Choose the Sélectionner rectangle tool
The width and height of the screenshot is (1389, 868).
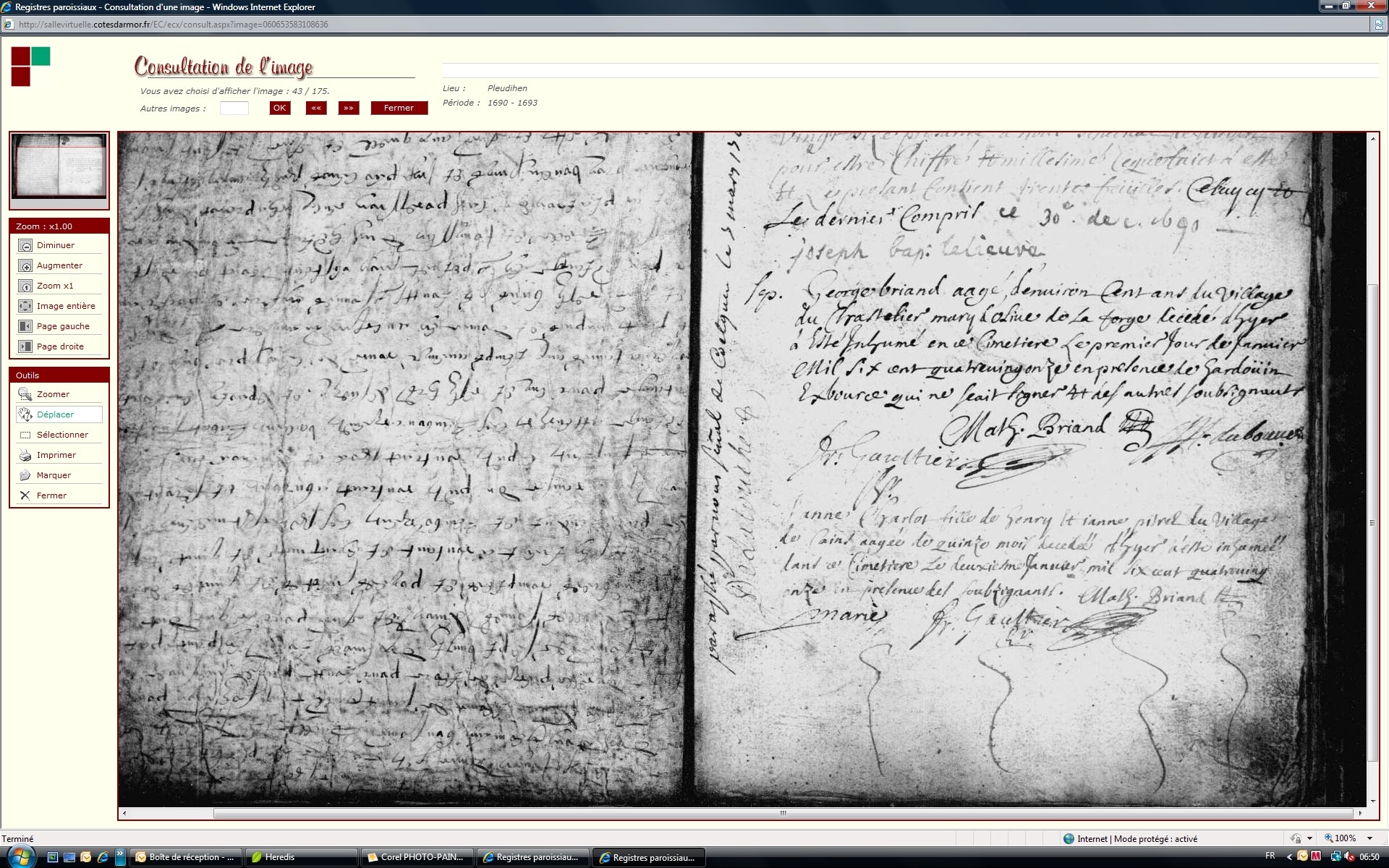coord(25,435)
